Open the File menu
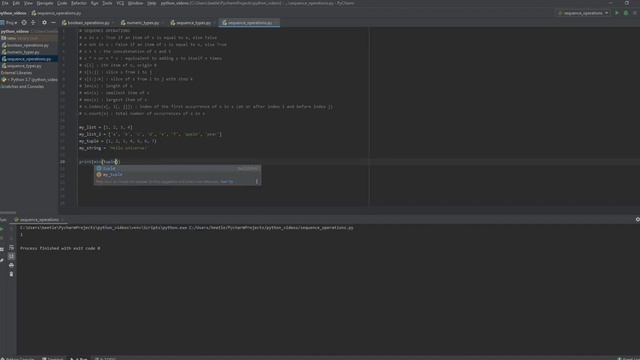The width and height of the screenshot is (640, 360). pyautogui.click(x=5, y=3)
